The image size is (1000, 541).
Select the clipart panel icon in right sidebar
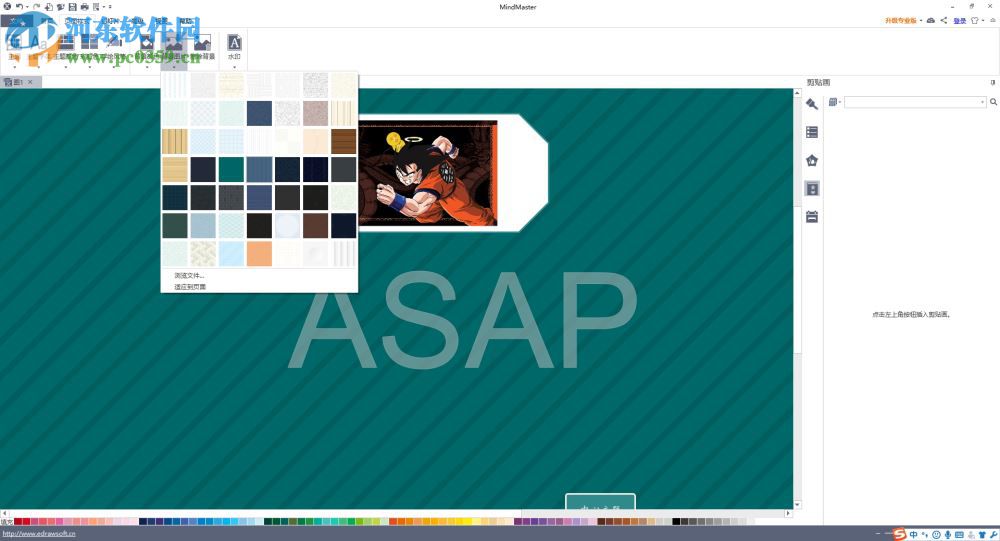[x=812, y=189]
